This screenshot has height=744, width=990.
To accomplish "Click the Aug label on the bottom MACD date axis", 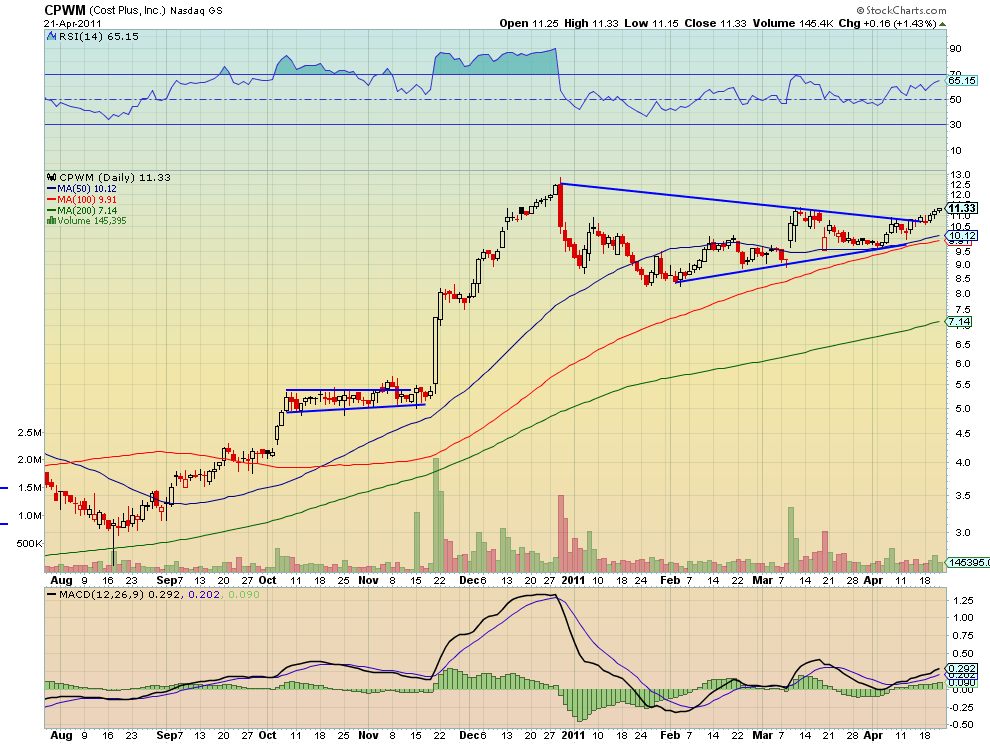I will tap(61, 735).
